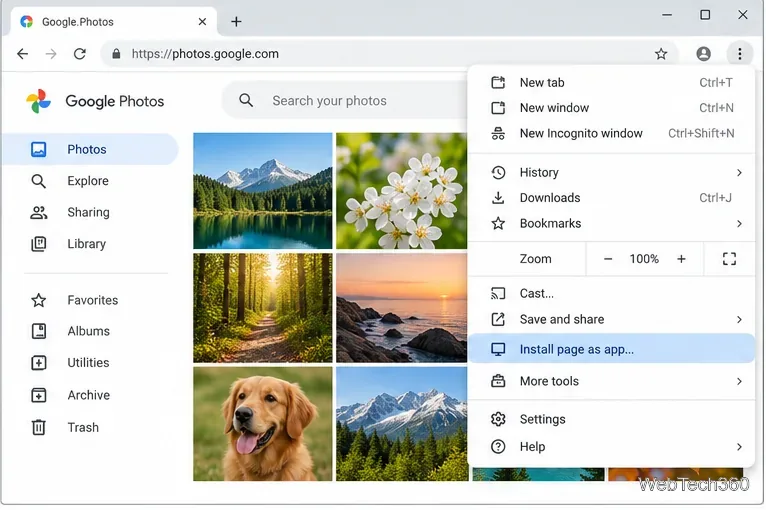Image resolution: width=766 pixels, height=510 pixels.
Task: Select Cast... from the menu
Action: 611,294
